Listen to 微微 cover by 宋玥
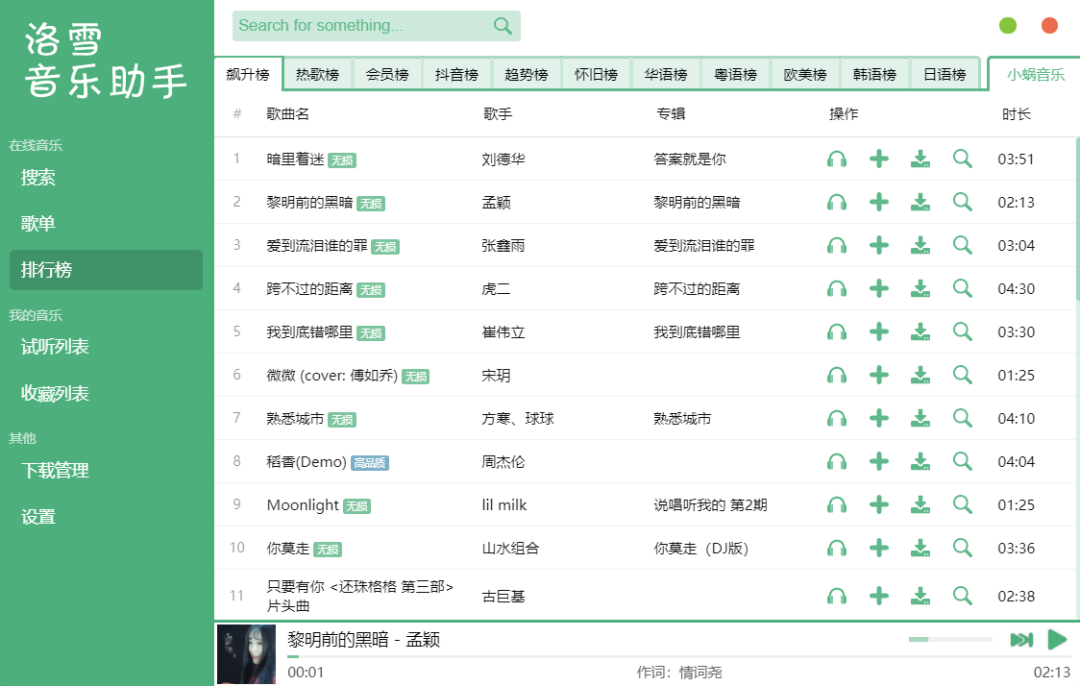This screenshot has height=686, width=1080. click(x=836, y=375)
